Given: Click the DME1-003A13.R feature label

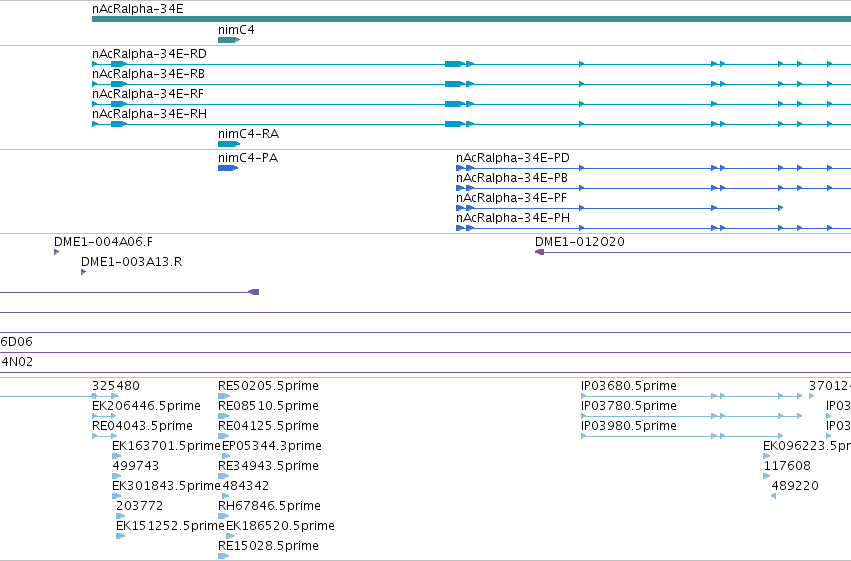Looking at the screenshot, I should tap(131, 262).
